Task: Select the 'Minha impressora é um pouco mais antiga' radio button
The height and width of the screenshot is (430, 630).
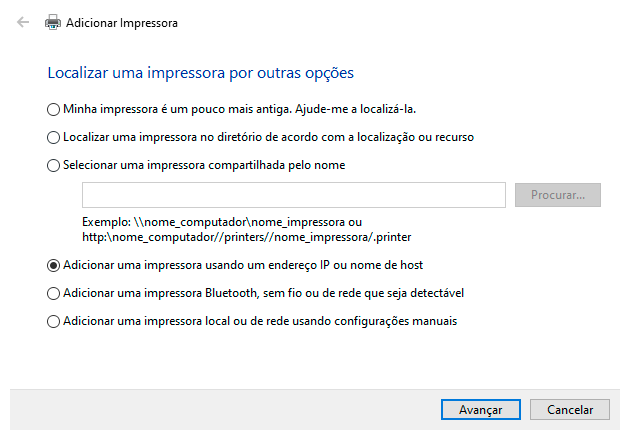Action: (x=53, y=108)
